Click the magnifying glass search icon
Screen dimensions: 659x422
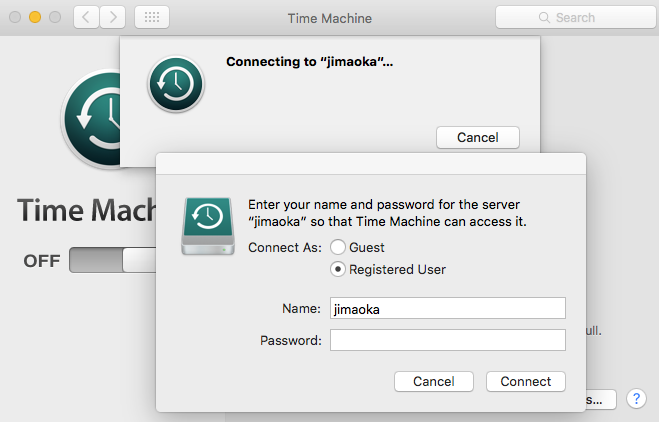(x=544, y=18)
